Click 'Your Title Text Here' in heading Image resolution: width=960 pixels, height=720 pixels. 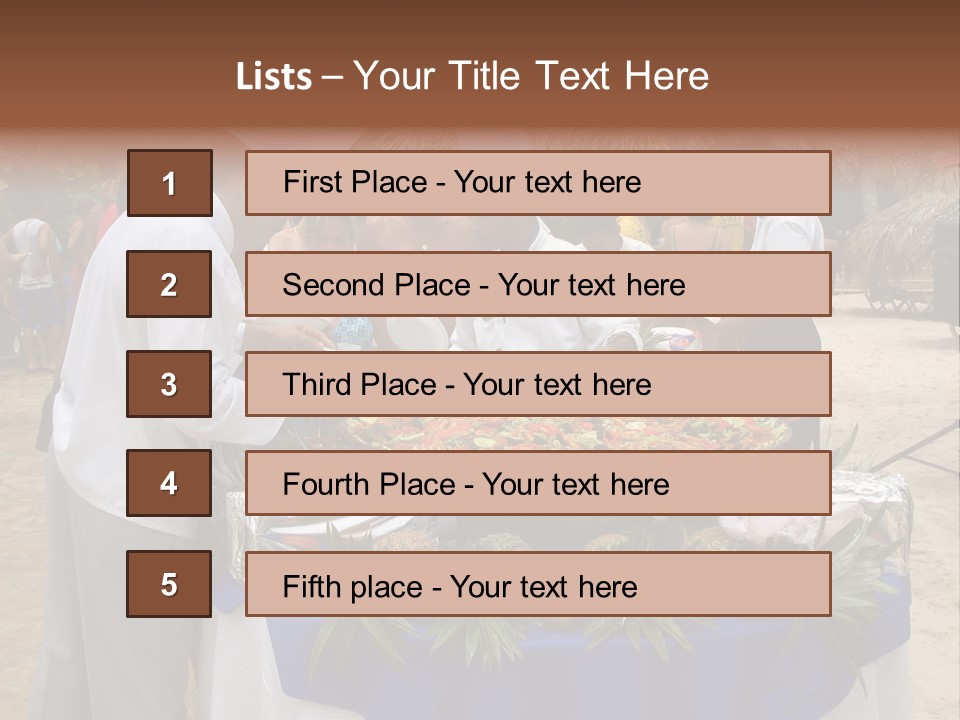tap(531, 76)
